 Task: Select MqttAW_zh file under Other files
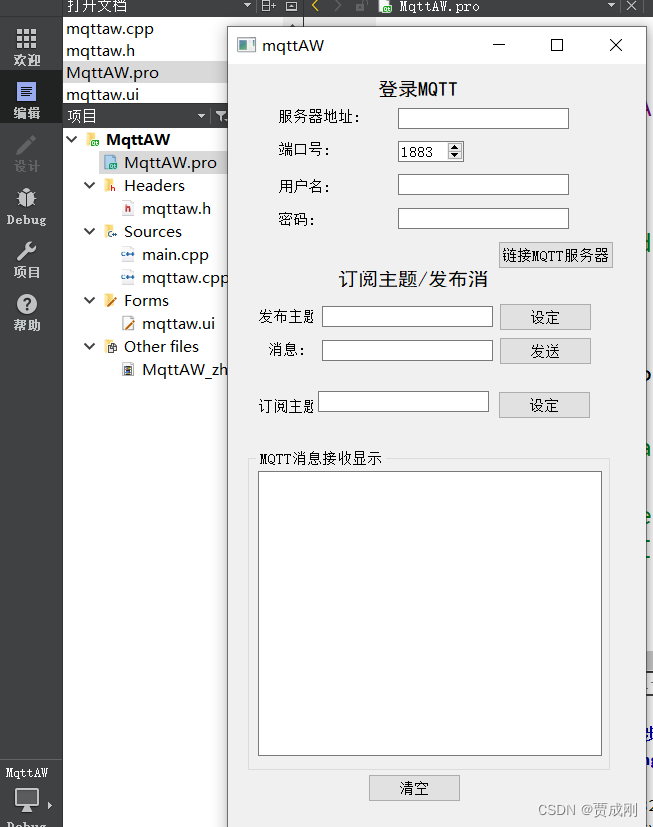click(185, 370)
